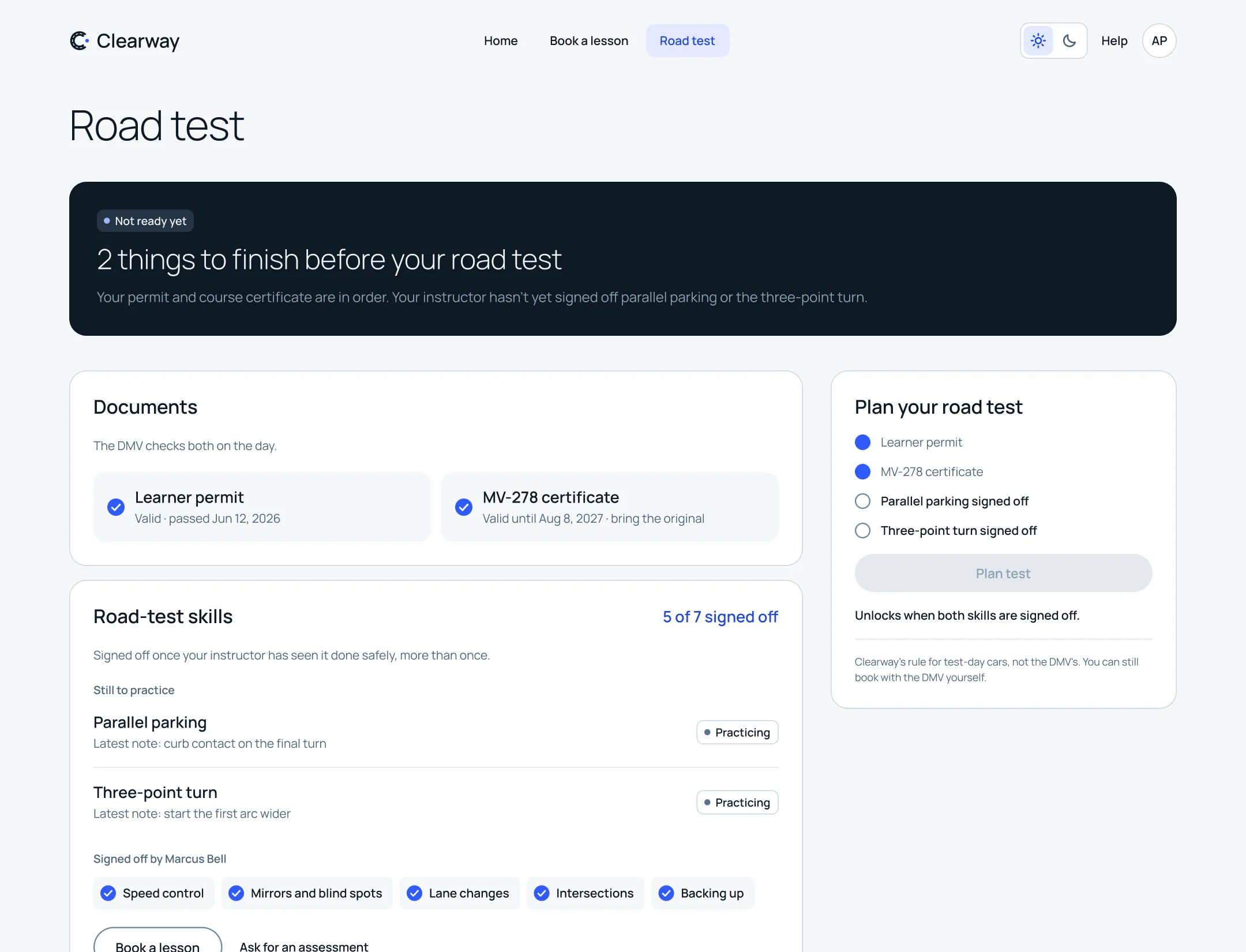Click 'Signed off by Marcus Bell' label
This screenshot has width=1246, height=952.
(160, 859)
